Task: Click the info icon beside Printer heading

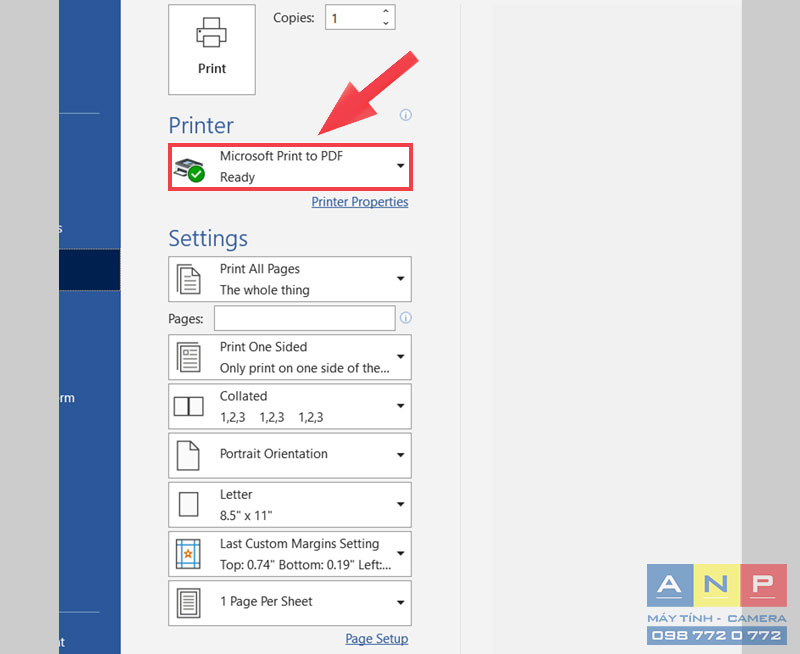Action: coord(406,115)
